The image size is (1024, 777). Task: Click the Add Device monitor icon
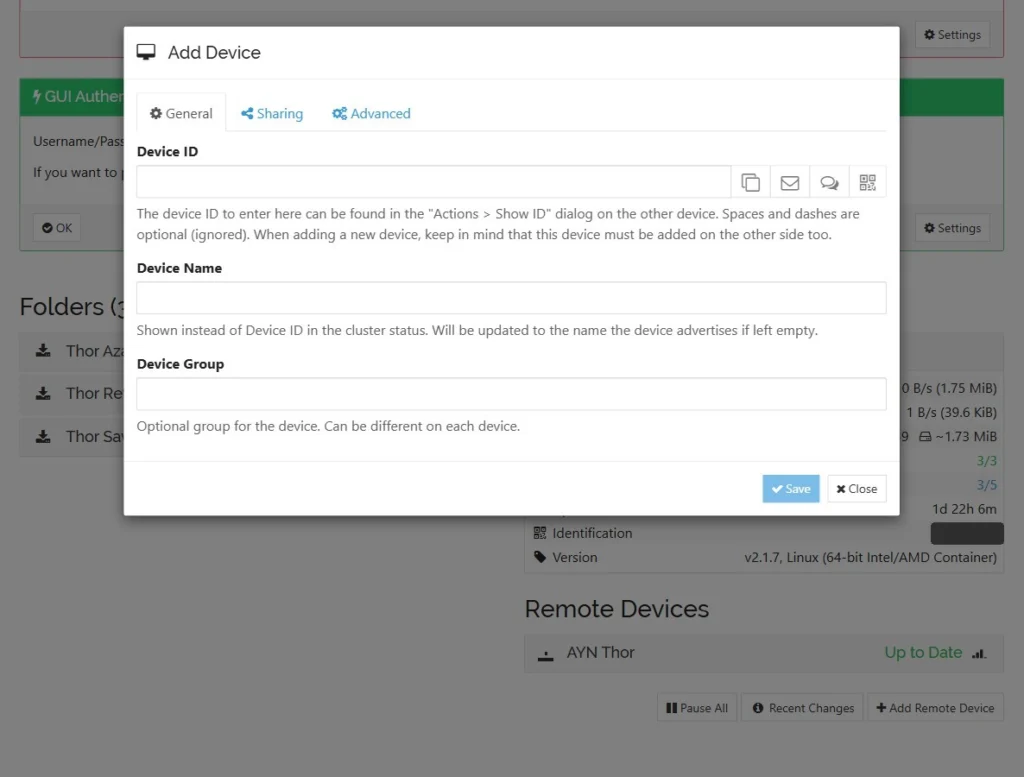[x=146, y=52]
